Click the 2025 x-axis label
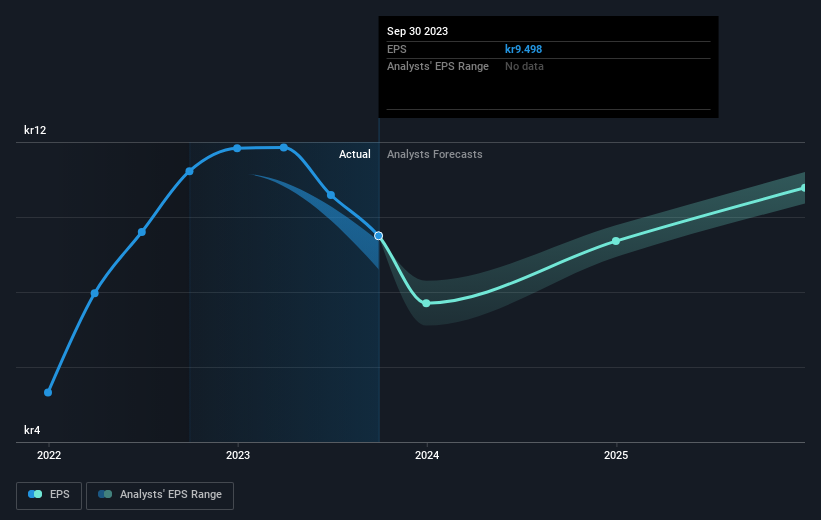This screenshot has width=821, height=520. tap(616, 455)
